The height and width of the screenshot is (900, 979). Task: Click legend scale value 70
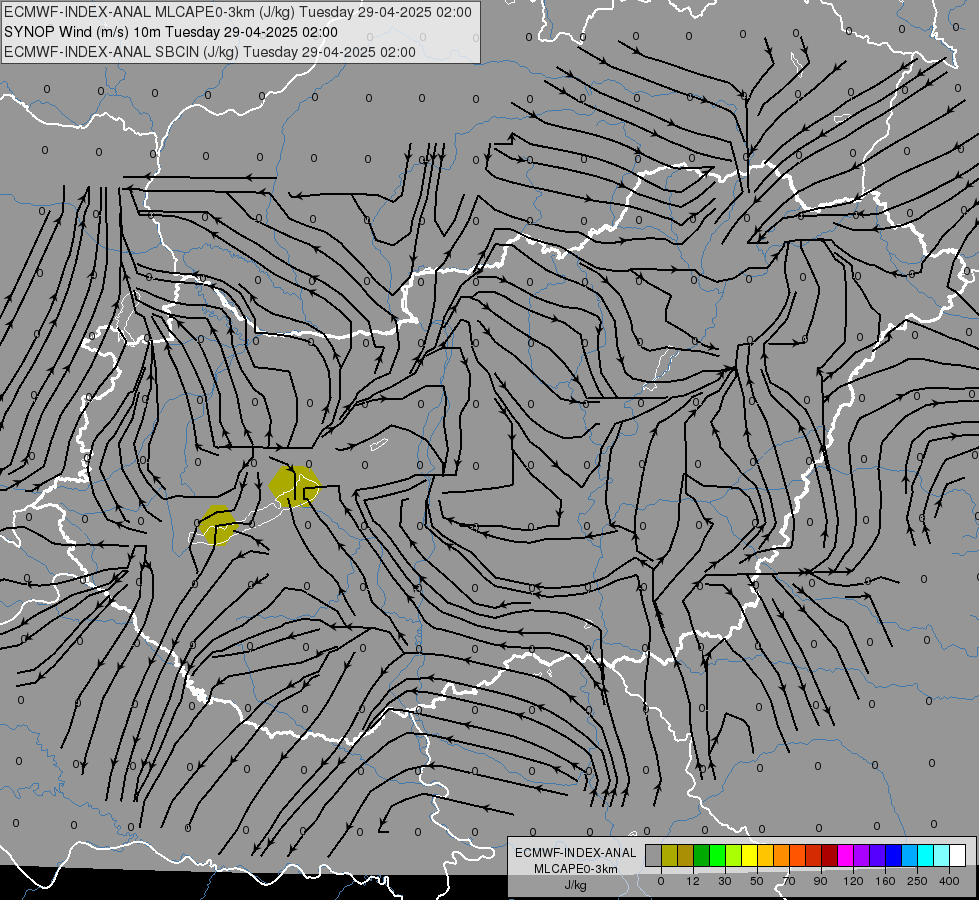pyautogui.click(x=789, y=881)
